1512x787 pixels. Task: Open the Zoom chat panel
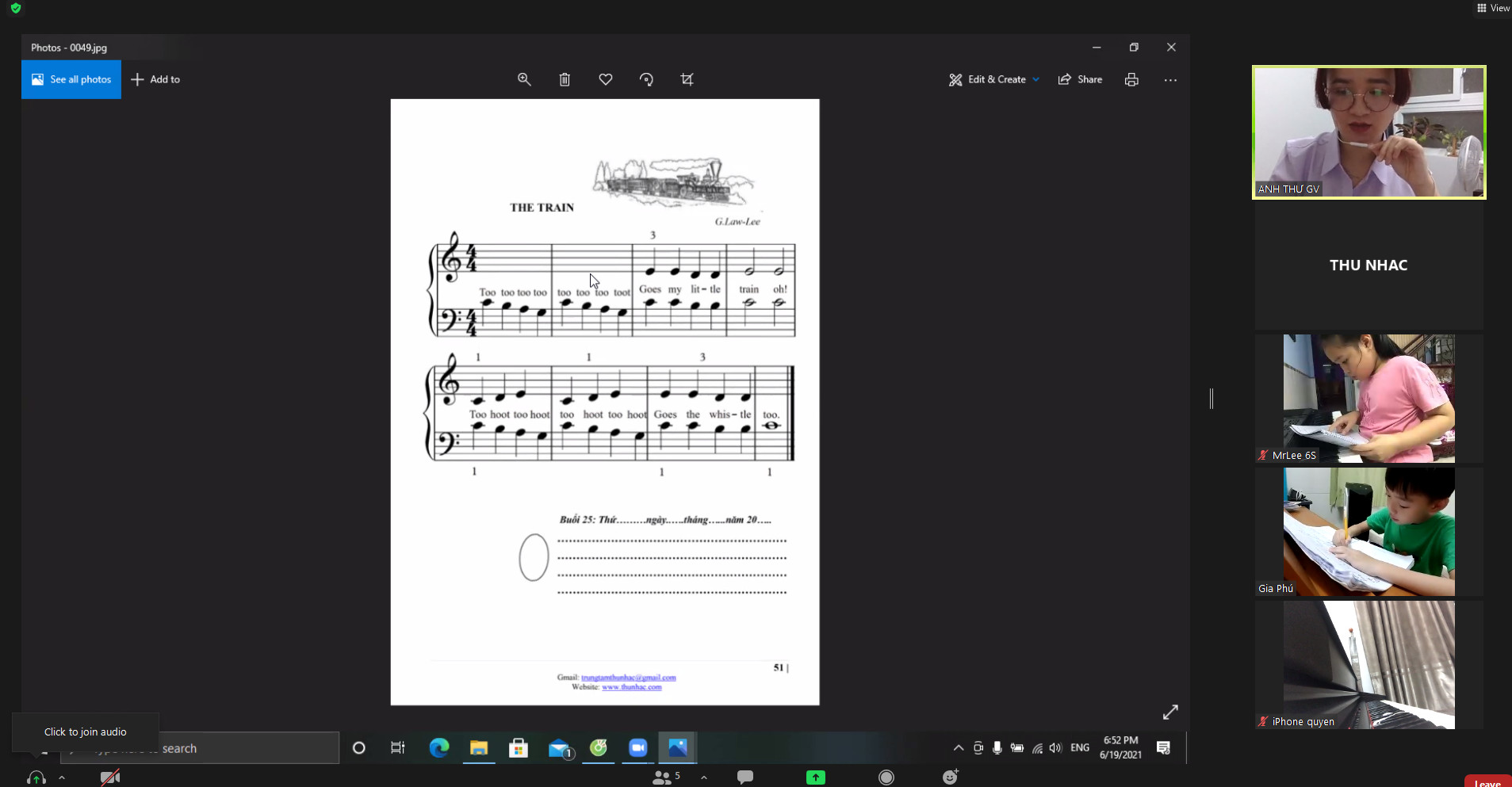745,777
